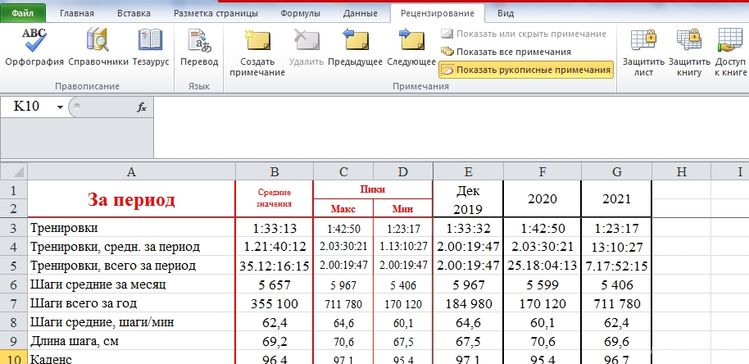Open the Name Box dropdown arrow

coord(60,107)
